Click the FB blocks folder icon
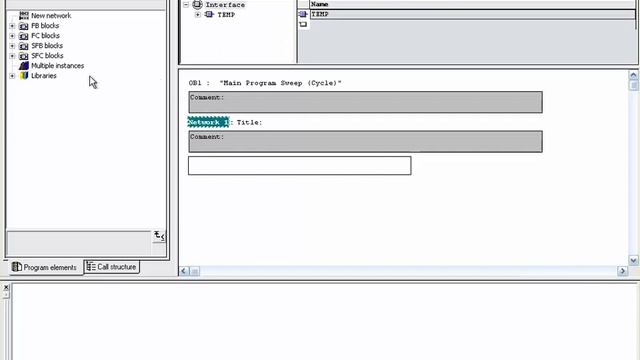Image resolution: width=640 pixels, height=360 pixels. click(x=24, y=26)
